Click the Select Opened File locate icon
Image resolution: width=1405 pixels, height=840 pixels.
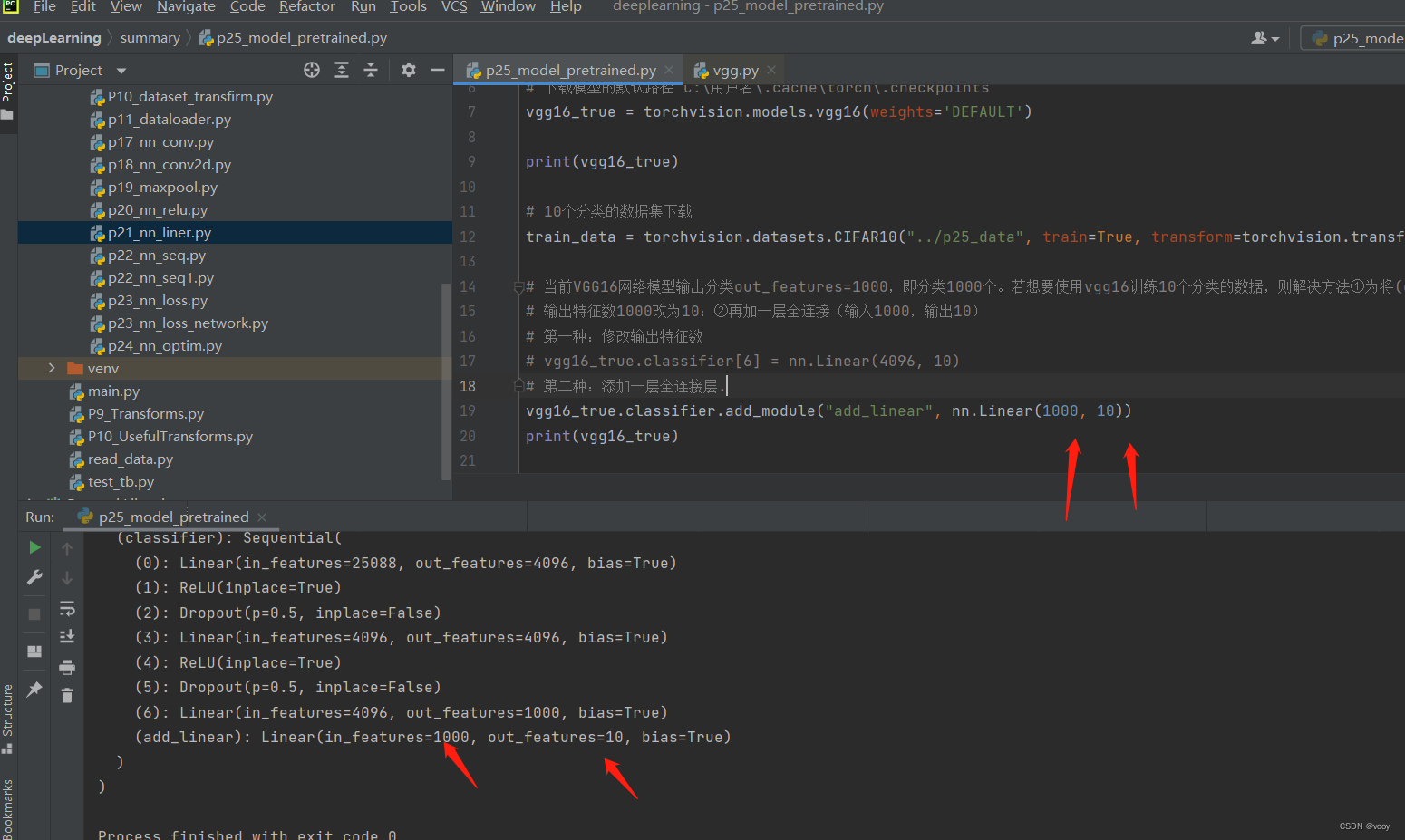(312, 70)
